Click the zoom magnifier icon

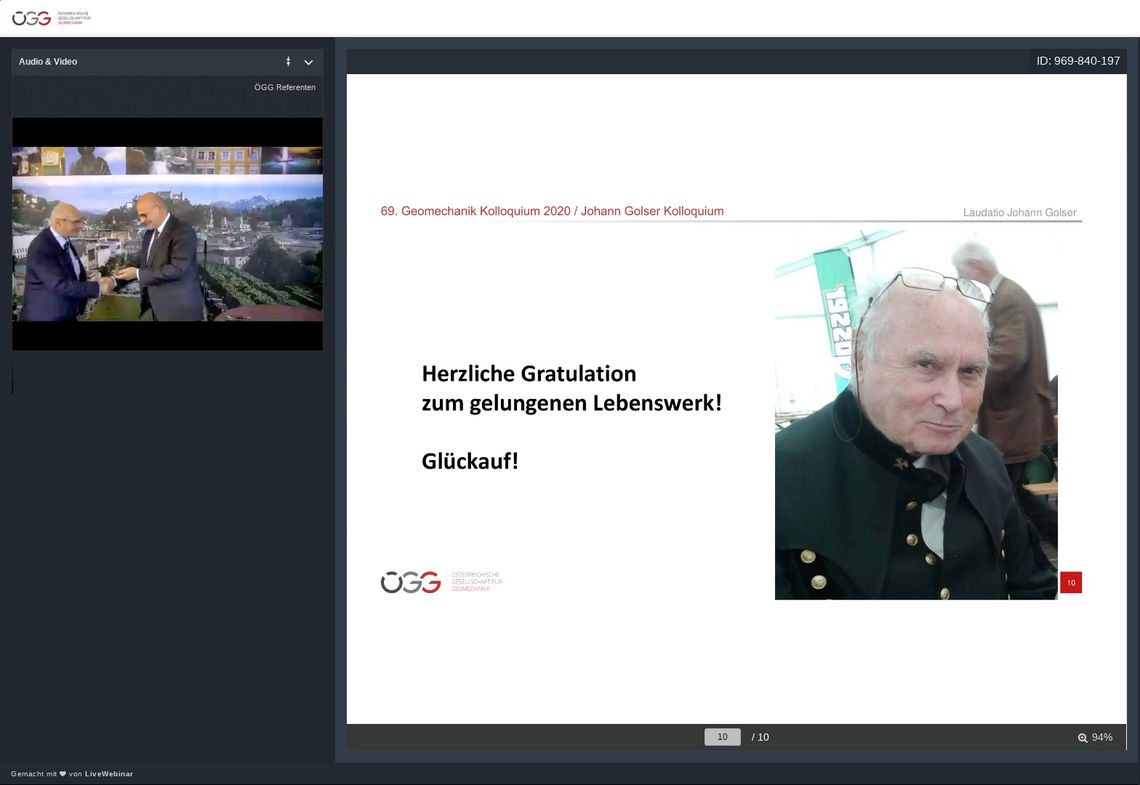click(x=1082, y=738)
